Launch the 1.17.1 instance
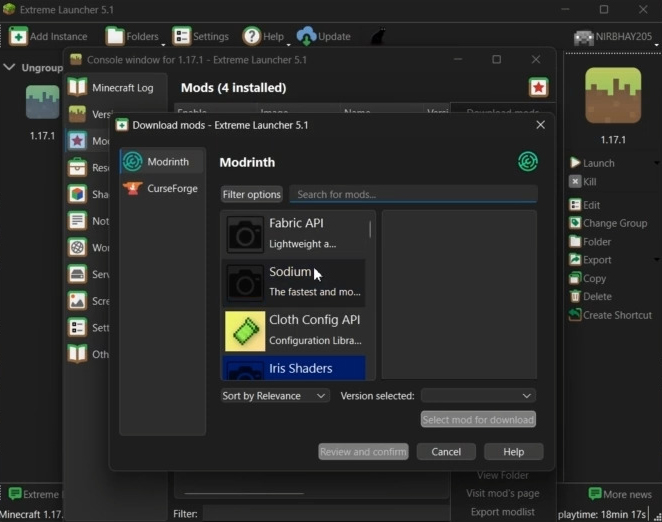This screenshot has width=662, height=522. point(592,163)
